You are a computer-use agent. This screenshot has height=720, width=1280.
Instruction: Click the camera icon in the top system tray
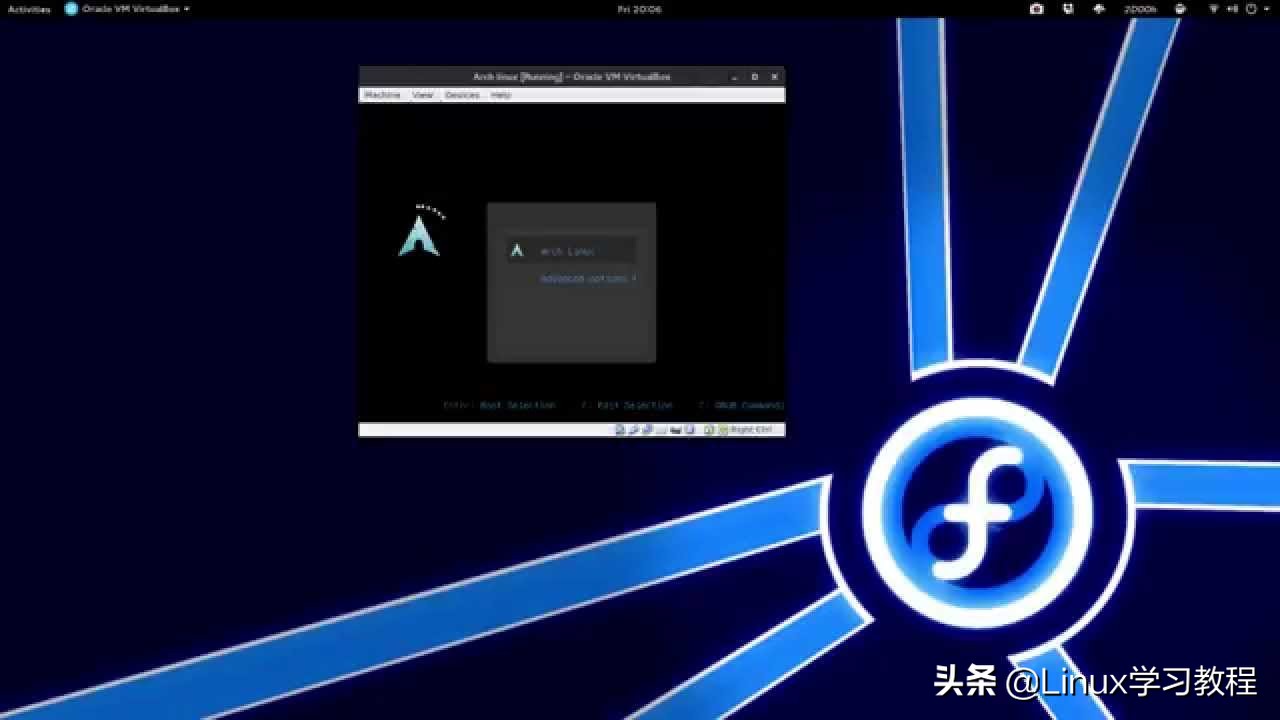coord(1037,9)
